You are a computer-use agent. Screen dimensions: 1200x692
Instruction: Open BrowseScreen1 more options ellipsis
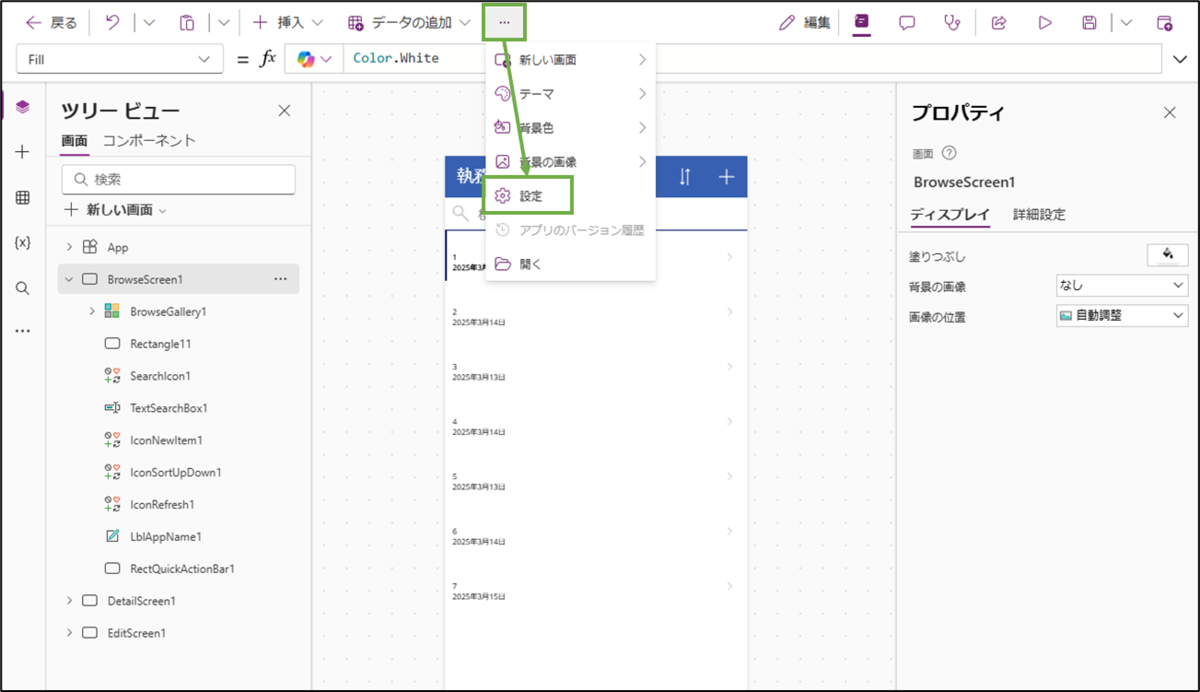(x=281, y=279)
